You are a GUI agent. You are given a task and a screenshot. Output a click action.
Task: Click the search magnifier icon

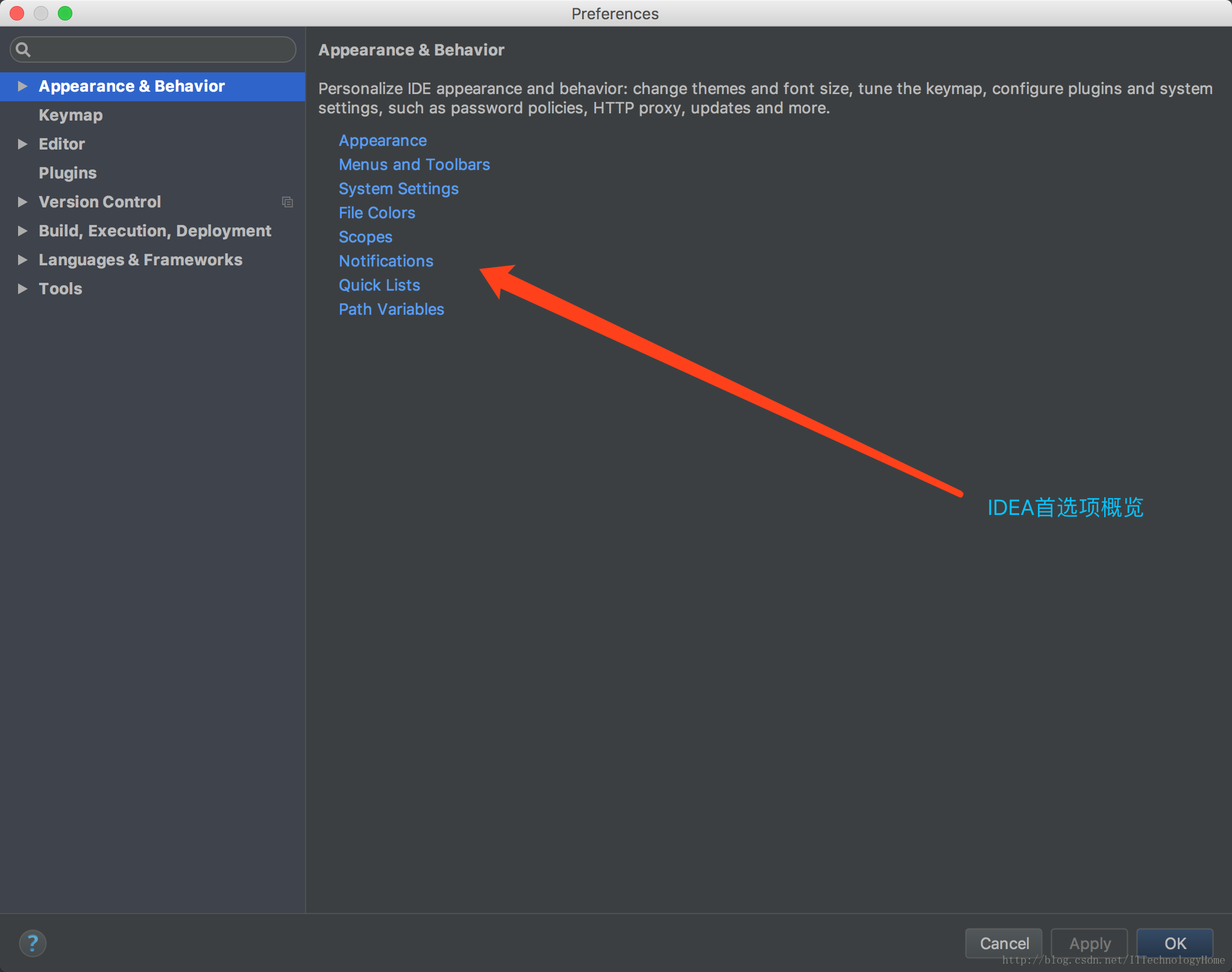click(x=23, y=49)
